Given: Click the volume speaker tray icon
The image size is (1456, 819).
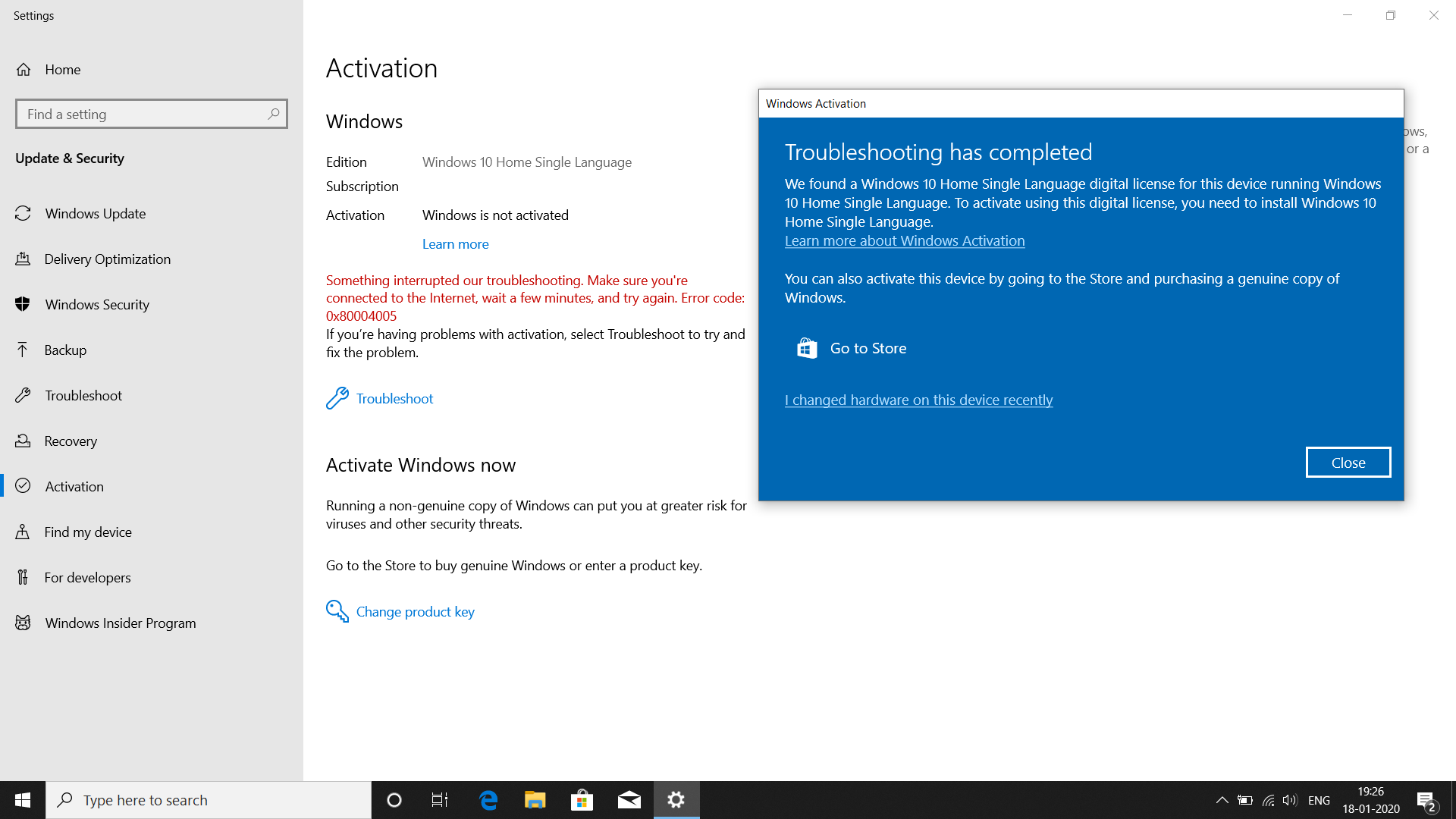Looking at the screenshot, I should pos(1290,800).
